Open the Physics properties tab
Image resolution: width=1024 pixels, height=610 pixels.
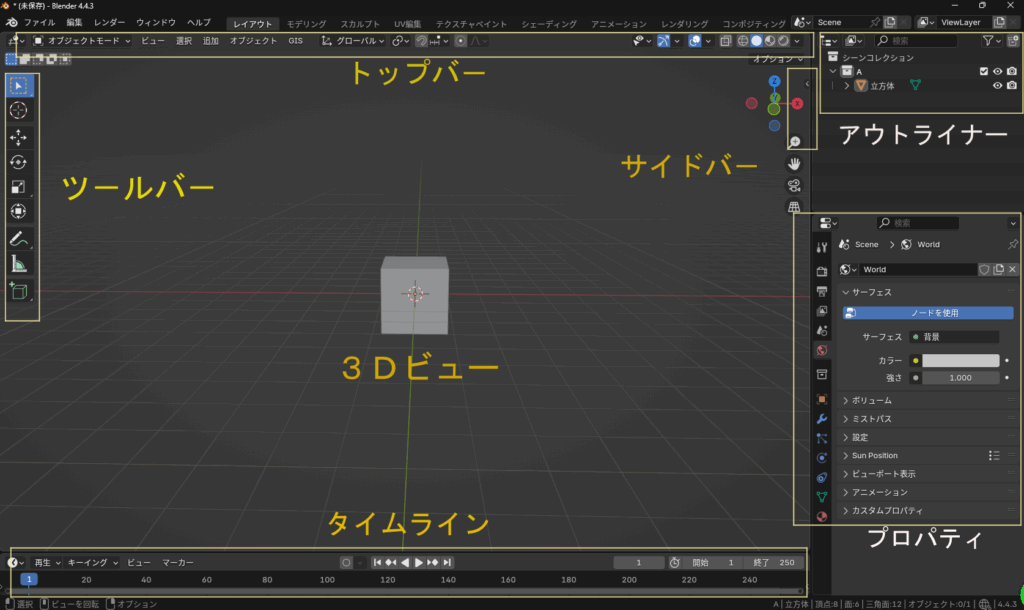[822, 458]
